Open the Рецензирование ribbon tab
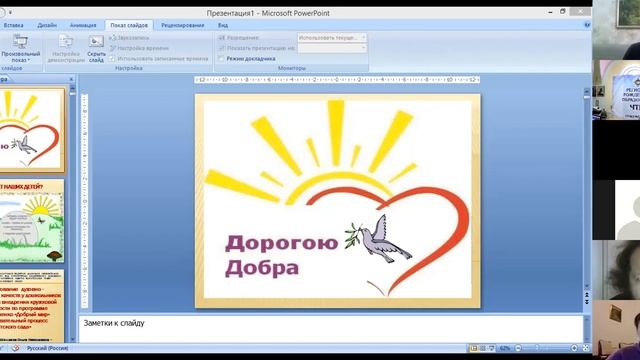The image size is (640, 360). pos(182,25)
